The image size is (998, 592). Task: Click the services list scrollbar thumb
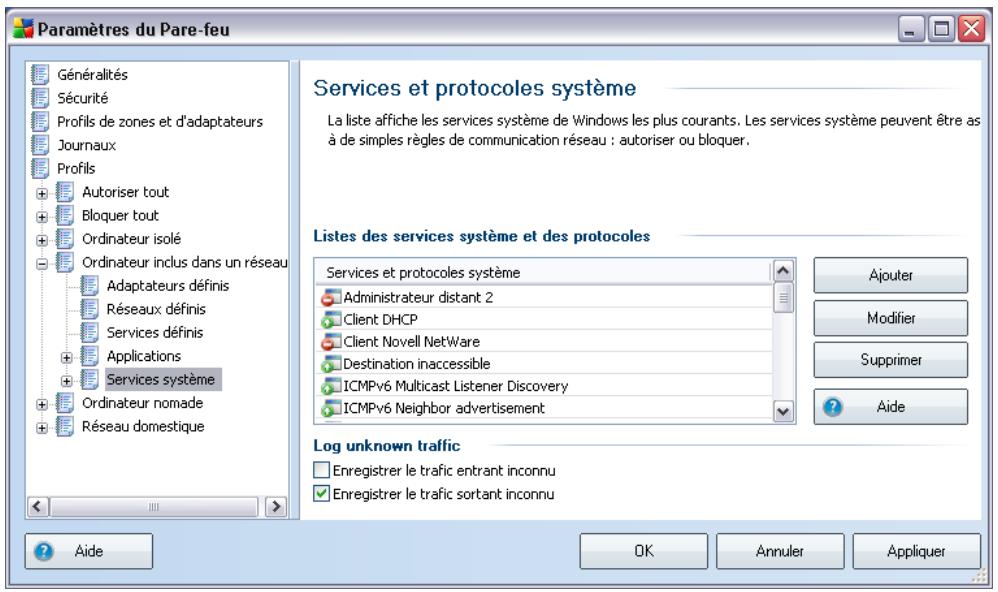783,298
